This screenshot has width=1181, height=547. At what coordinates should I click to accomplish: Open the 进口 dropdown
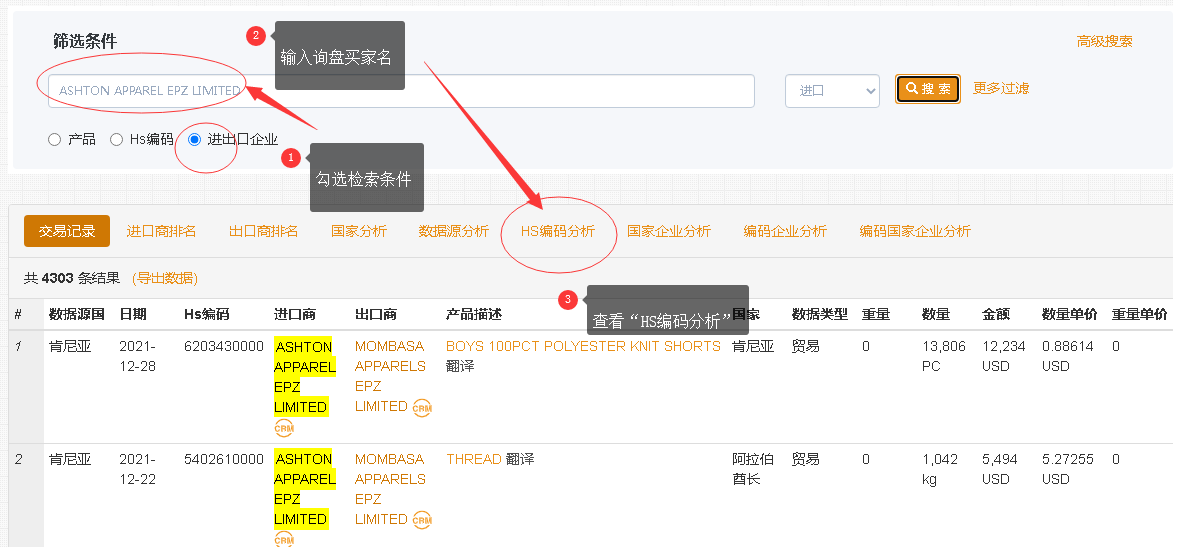pyautogui.click(x=832, y=90)
